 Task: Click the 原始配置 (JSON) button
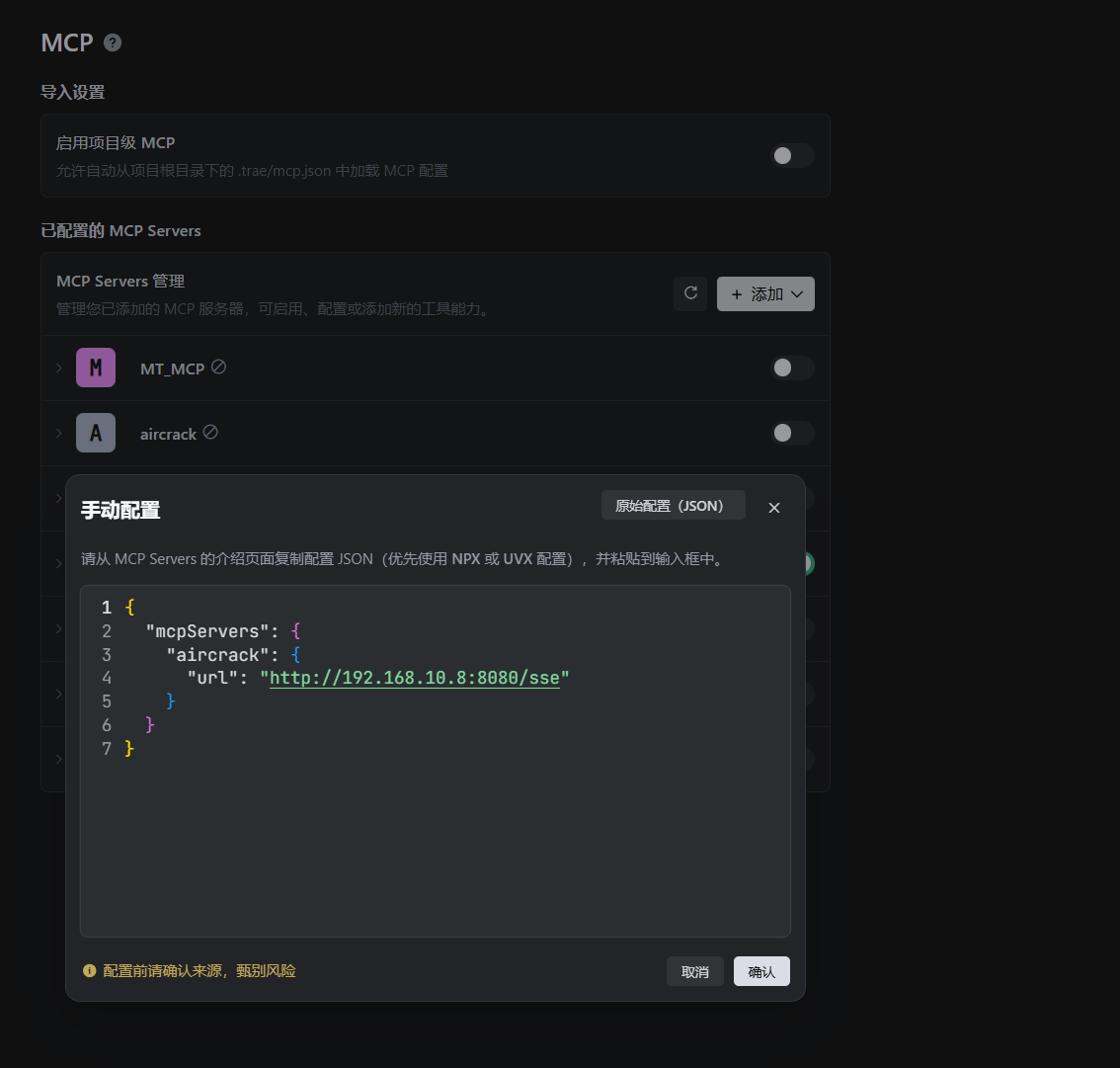point(673,505)
